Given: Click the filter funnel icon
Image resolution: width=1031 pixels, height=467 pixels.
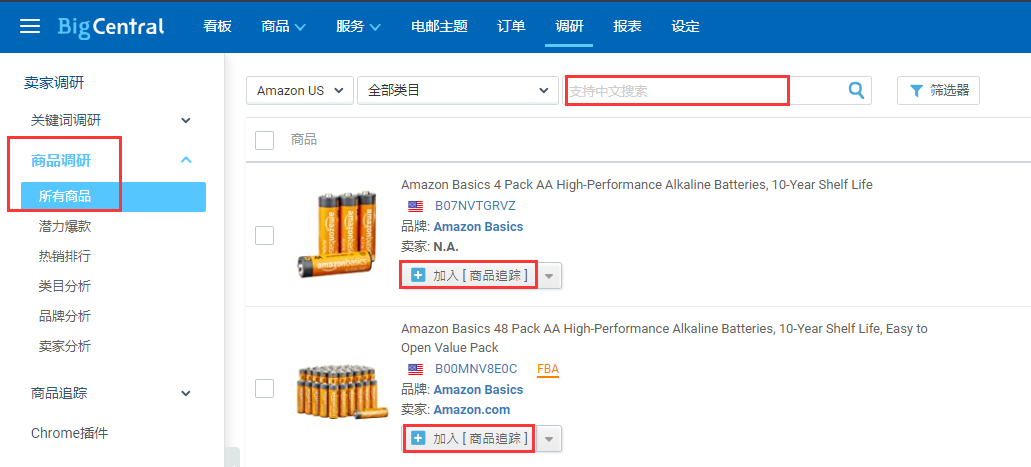Looking at the screenshot, I should (916, 91).
